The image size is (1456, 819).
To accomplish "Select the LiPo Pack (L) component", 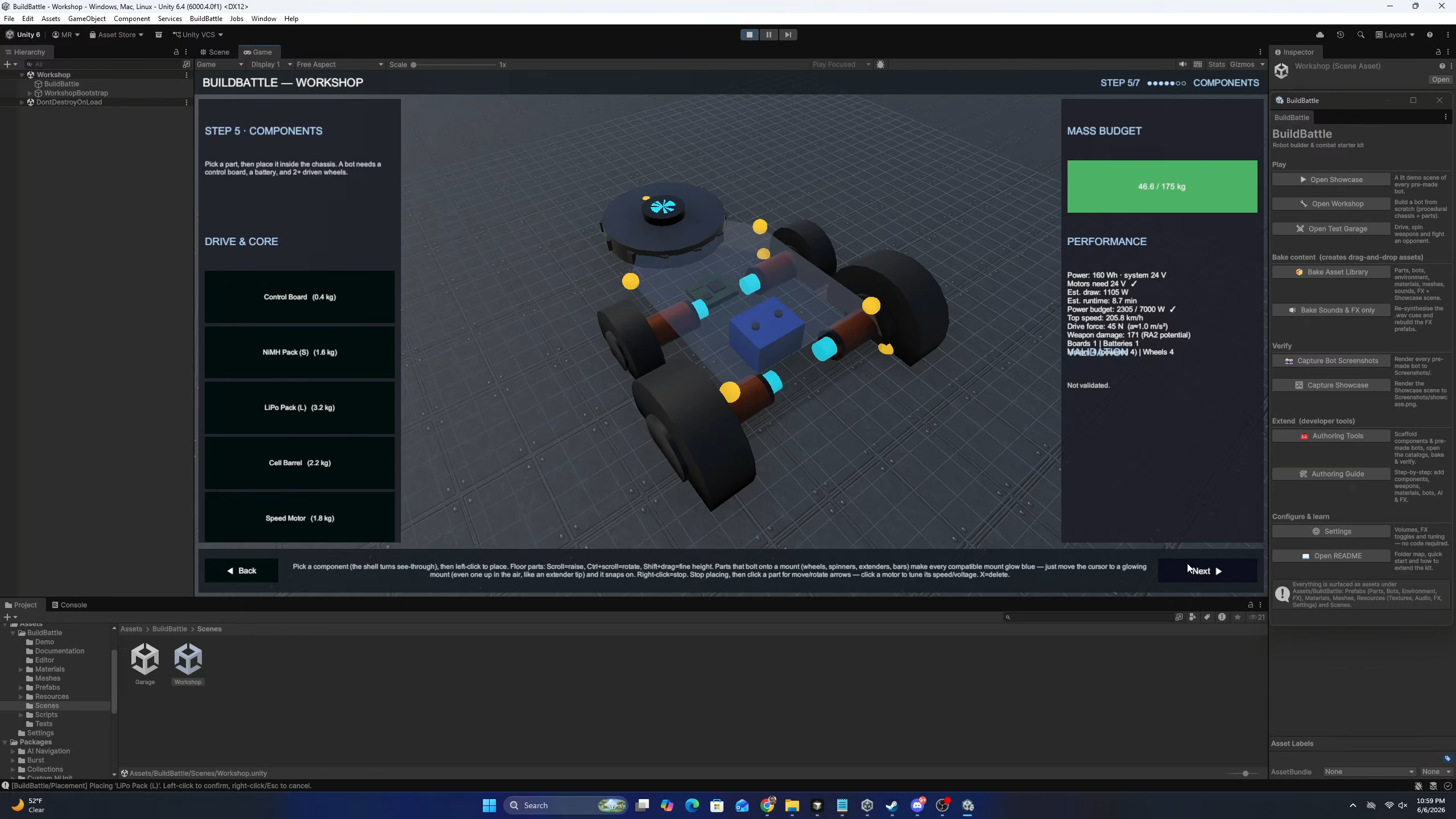I will coord(300,408).
